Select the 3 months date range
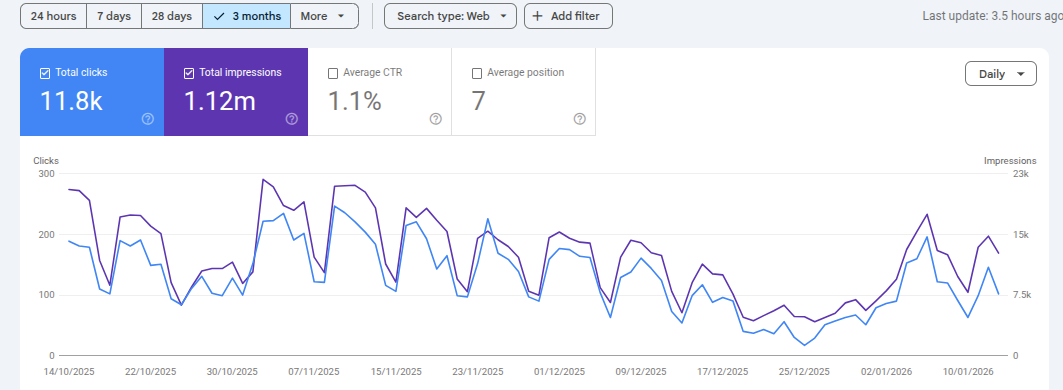This screenshot has height=390, width=1063. pyautogui.click(x=247, y=16)
